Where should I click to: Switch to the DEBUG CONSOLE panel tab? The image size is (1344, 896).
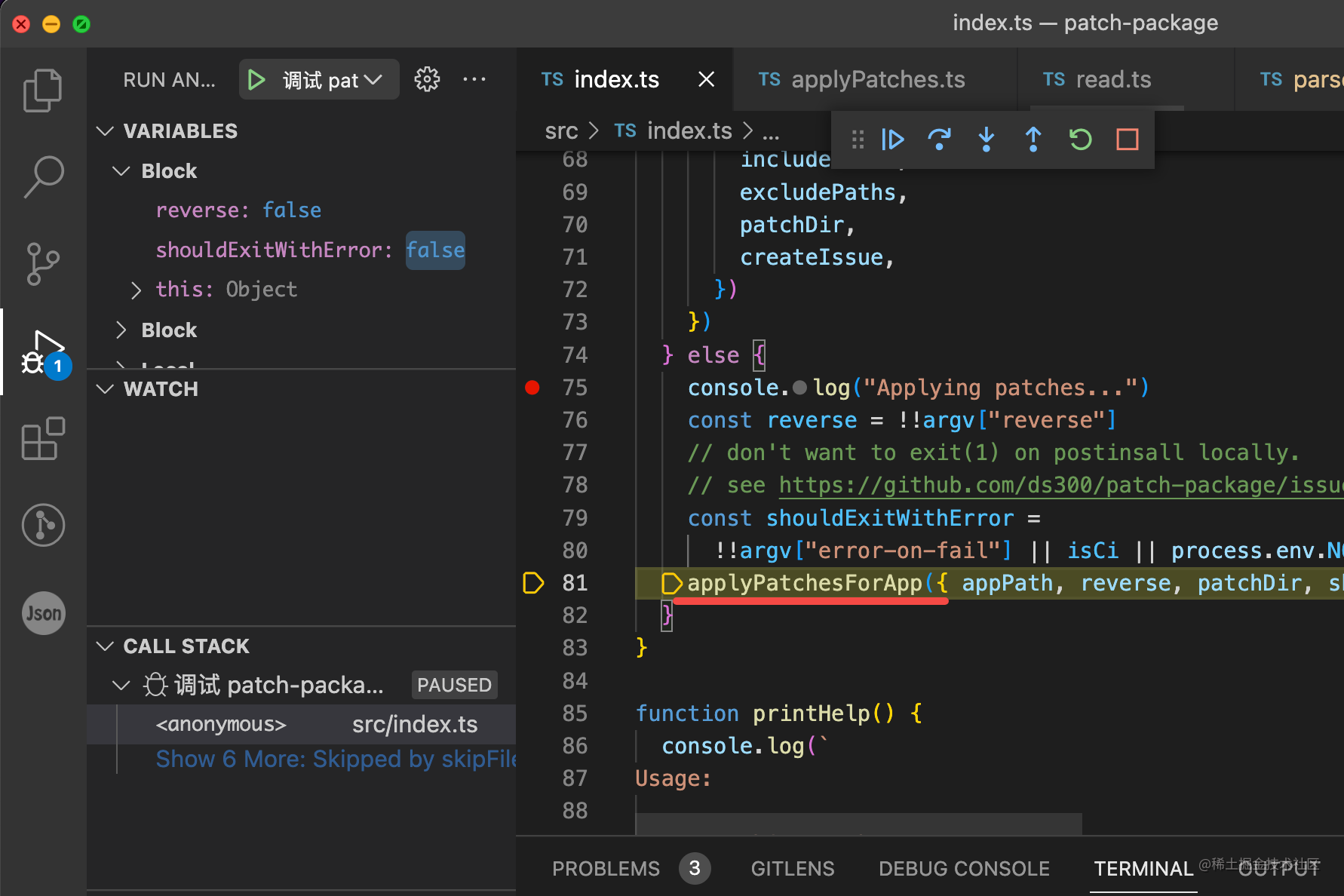[x=964, y=869]
